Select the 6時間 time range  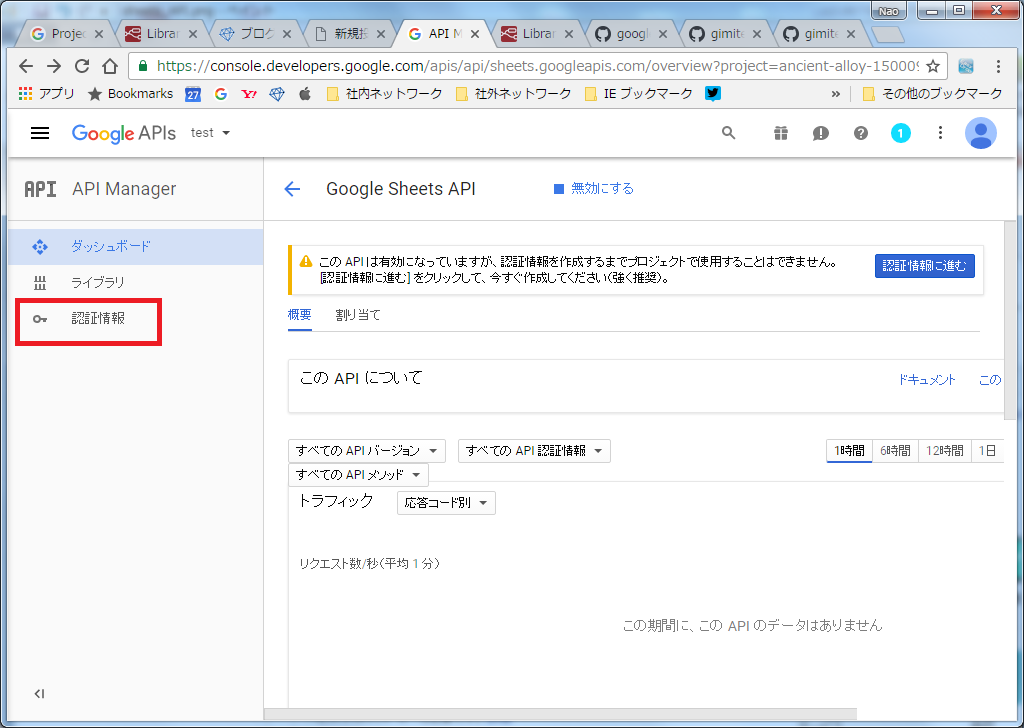895,451
